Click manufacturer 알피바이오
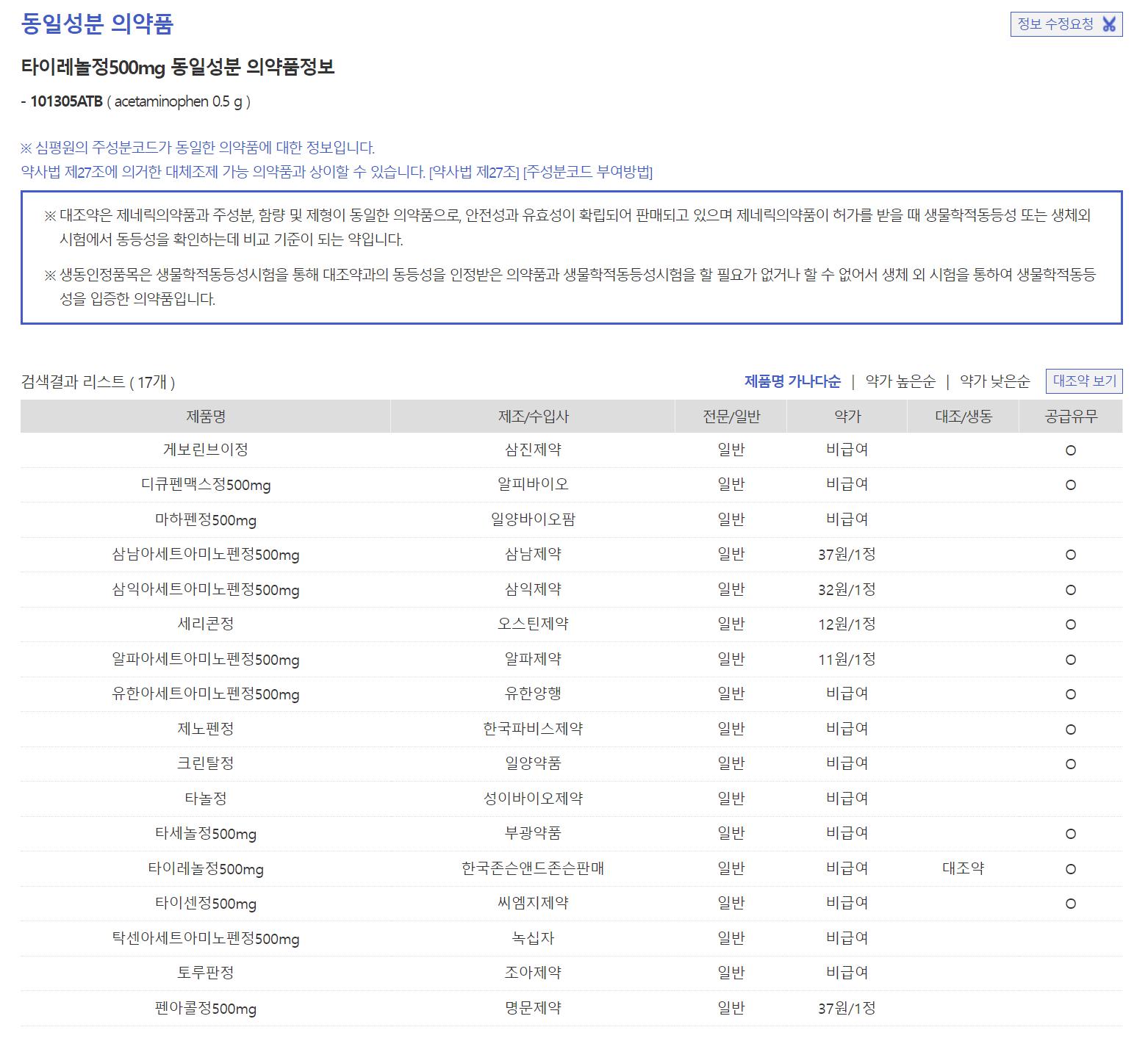1148x1041 pixels. pos(533,484)
